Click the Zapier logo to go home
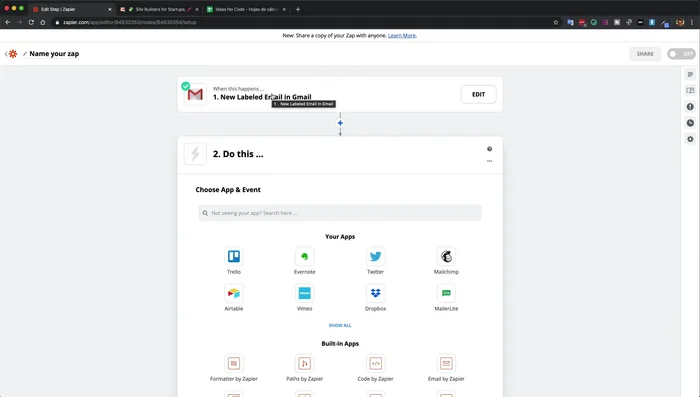The height and width of the screenshot is (397, 700). (x=13, y=54)
